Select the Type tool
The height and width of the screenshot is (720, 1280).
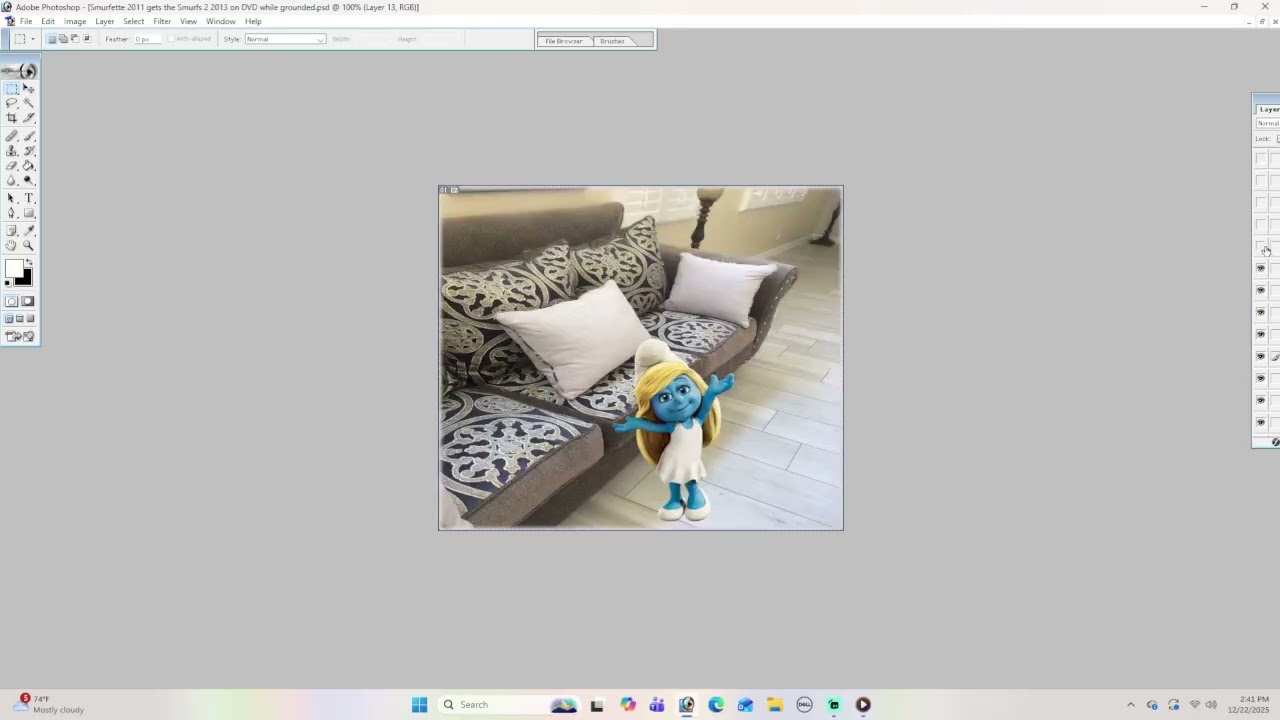29,198
